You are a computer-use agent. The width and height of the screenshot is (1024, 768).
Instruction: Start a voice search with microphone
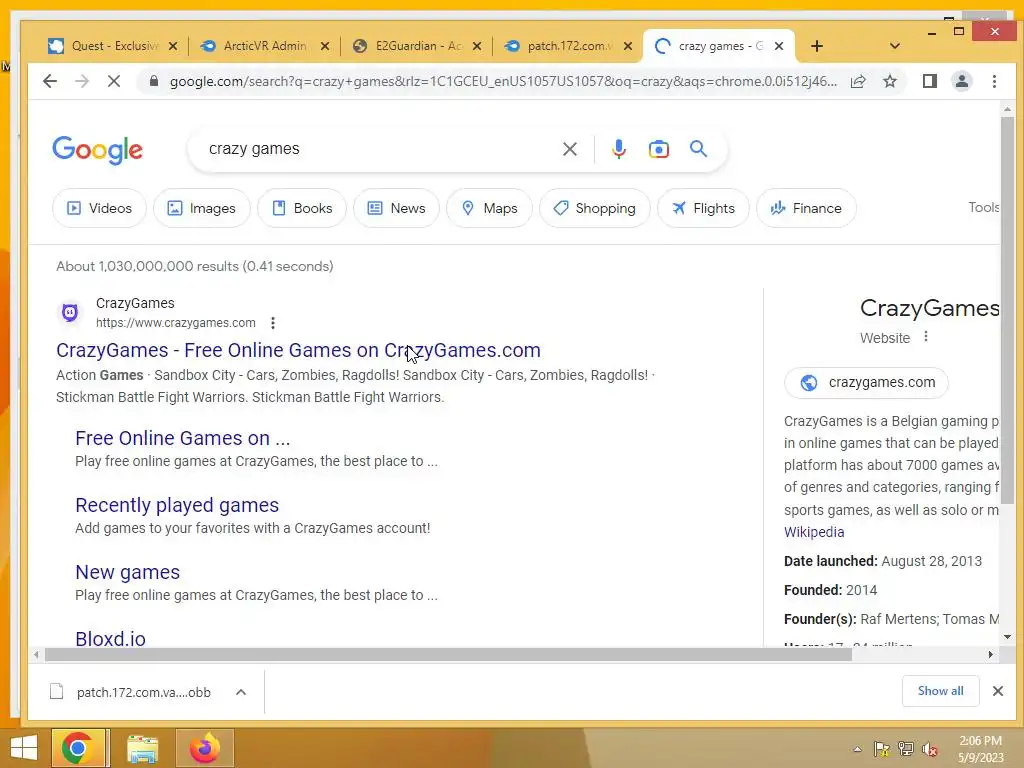pos(618,149)
